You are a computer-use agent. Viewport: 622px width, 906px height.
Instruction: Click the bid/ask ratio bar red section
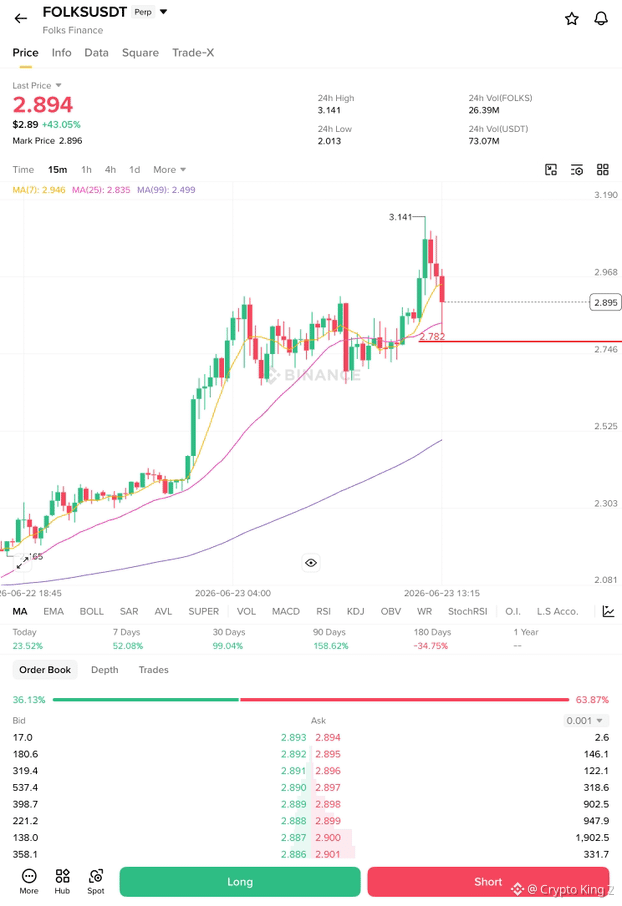[x=405, y=700]
